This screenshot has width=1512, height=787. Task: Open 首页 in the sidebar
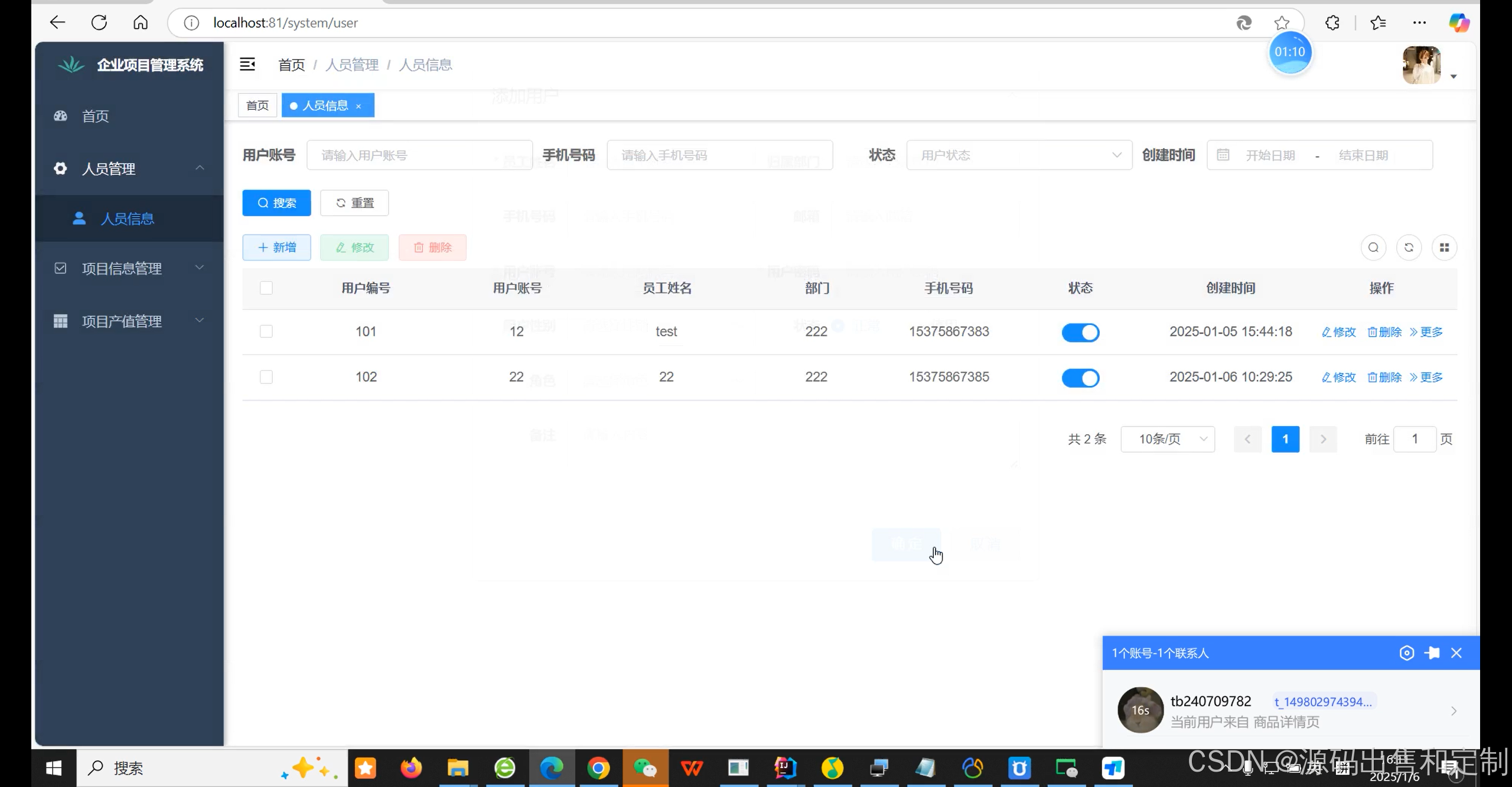[x=96, y=116]
